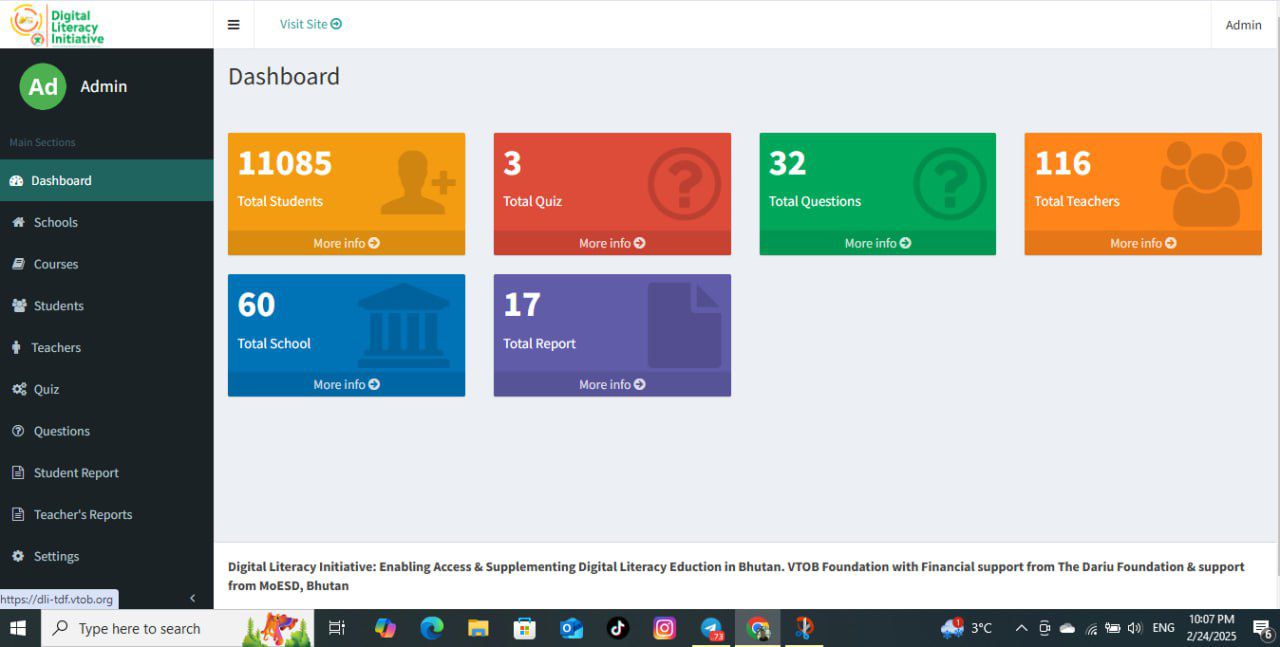Go to Questions in the sidebar
This screenshot has height=647, width=1280.
107,431
